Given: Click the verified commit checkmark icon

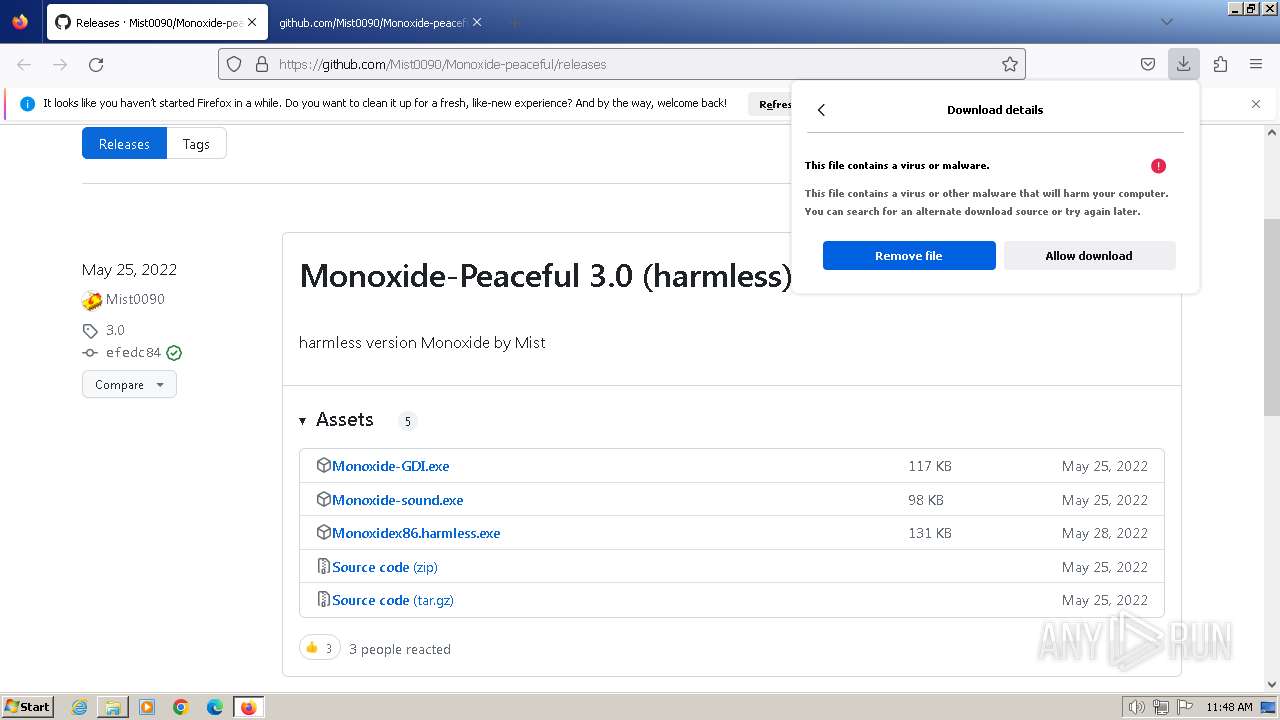Looking at the screenshot, I should 174,353.
